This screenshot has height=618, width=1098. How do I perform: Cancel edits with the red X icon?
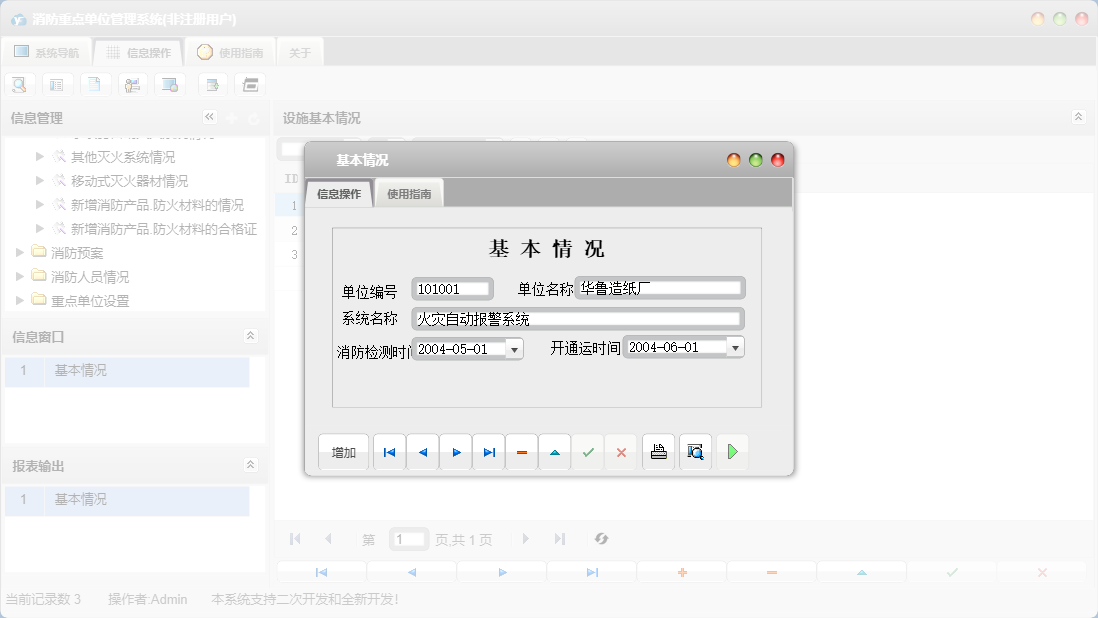[x=621, y=451]
